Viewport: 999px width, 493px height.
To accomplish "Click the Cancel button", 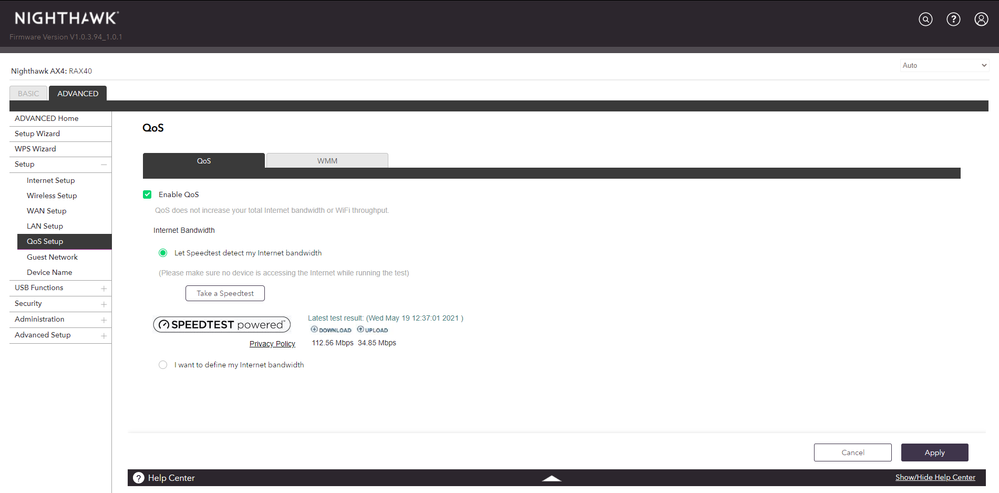I will pos(852,452).
